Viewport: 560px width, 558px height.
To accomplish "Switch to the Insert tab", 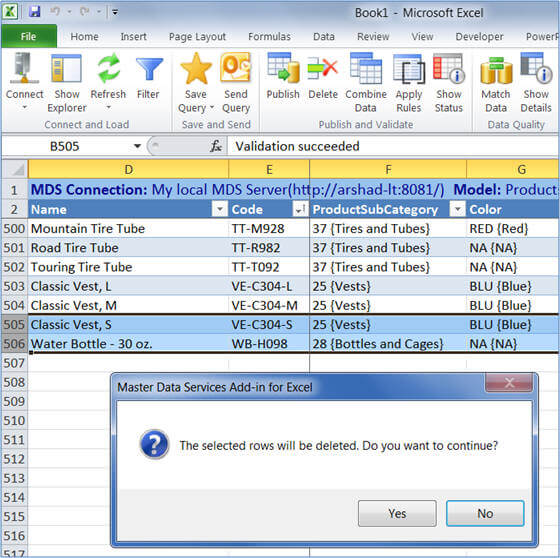I will pos(134,36).
